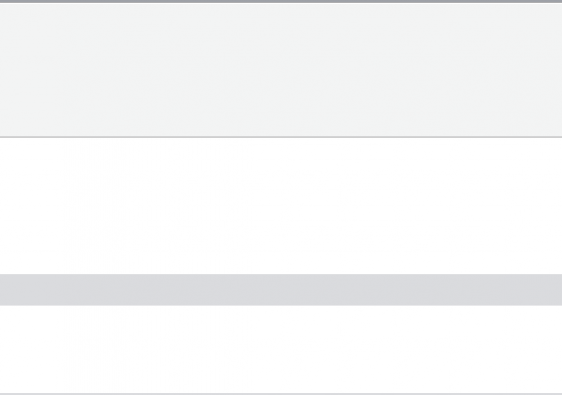The height and width of the screenshot is (395, 562).
Task: Focus the blank header area's left side
Action: click(72, 70)
